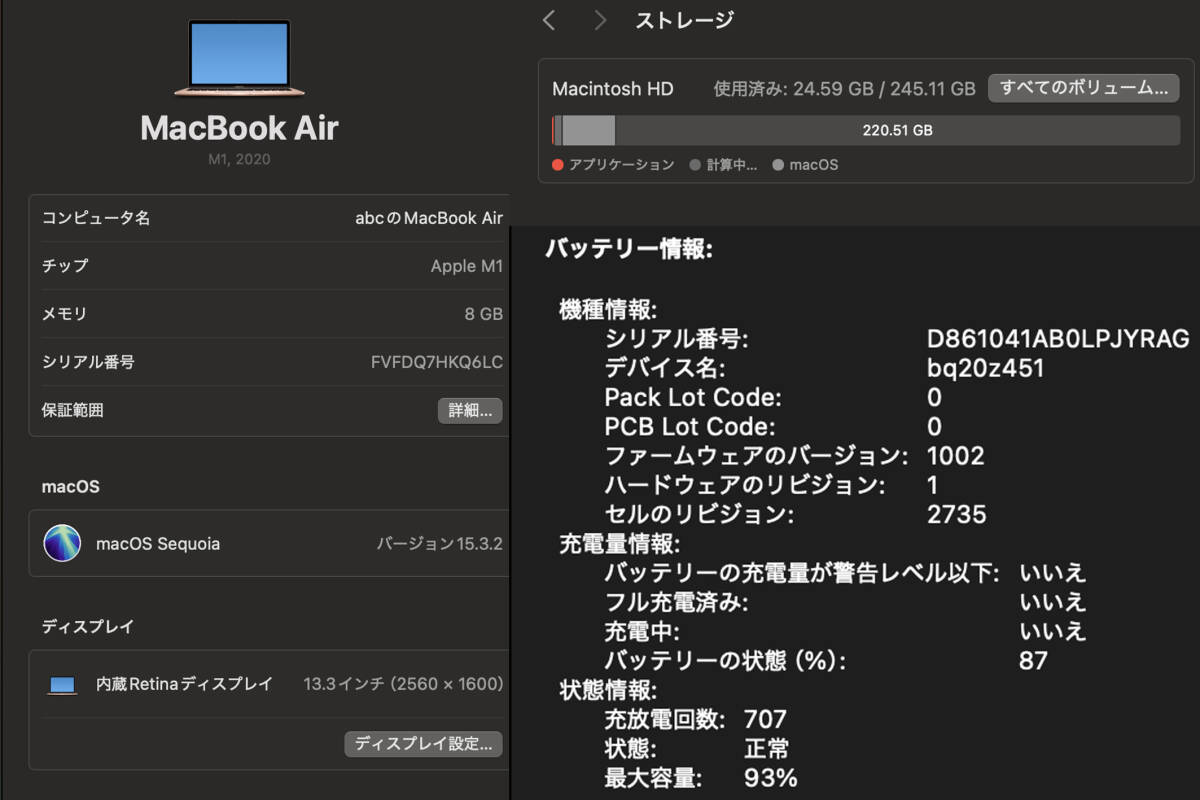Click the MacBook Air laptop image
1200x800 pixels.
pyautogui.click(x=239, y=59)
